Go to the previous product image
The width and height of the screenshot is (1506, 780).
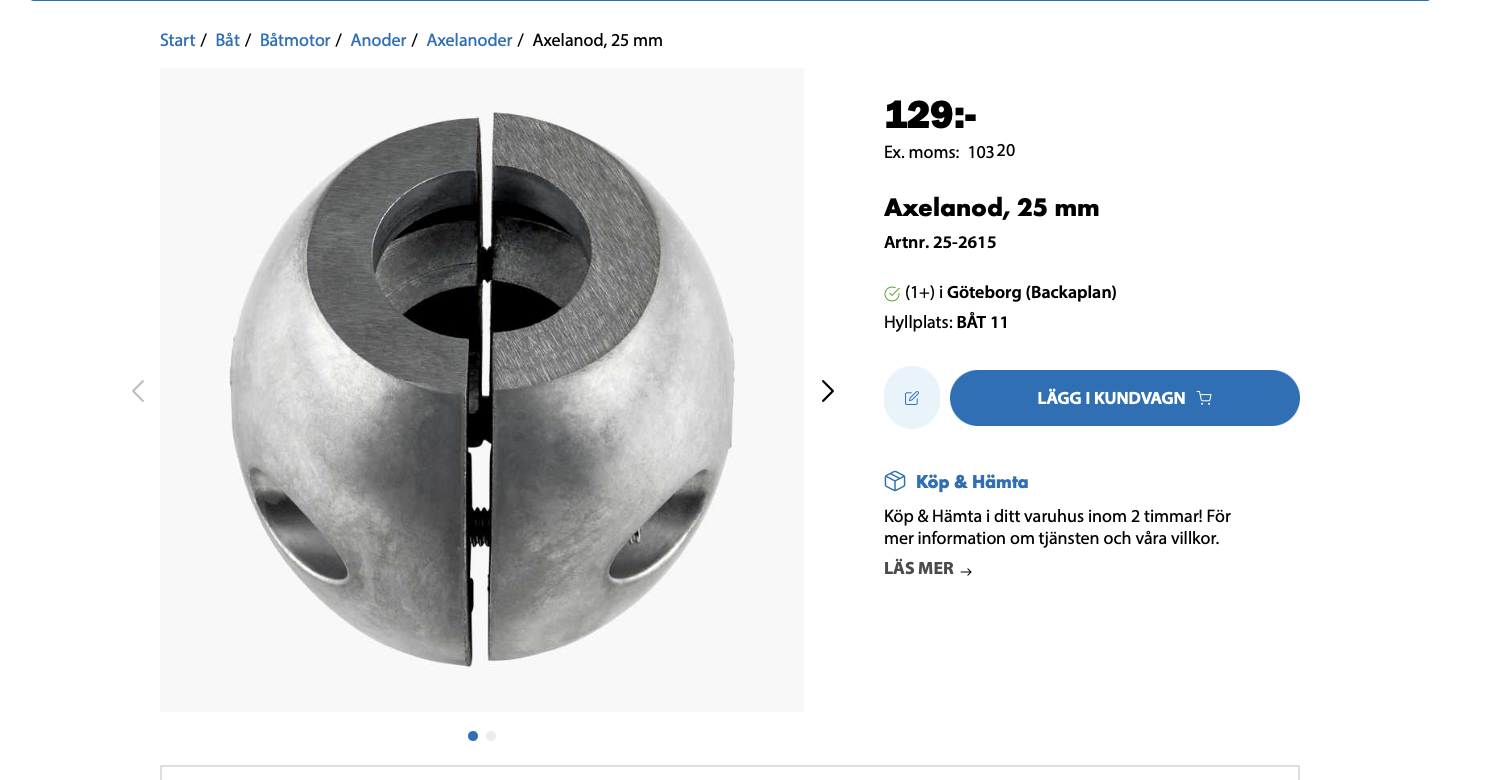coord(138,391)
